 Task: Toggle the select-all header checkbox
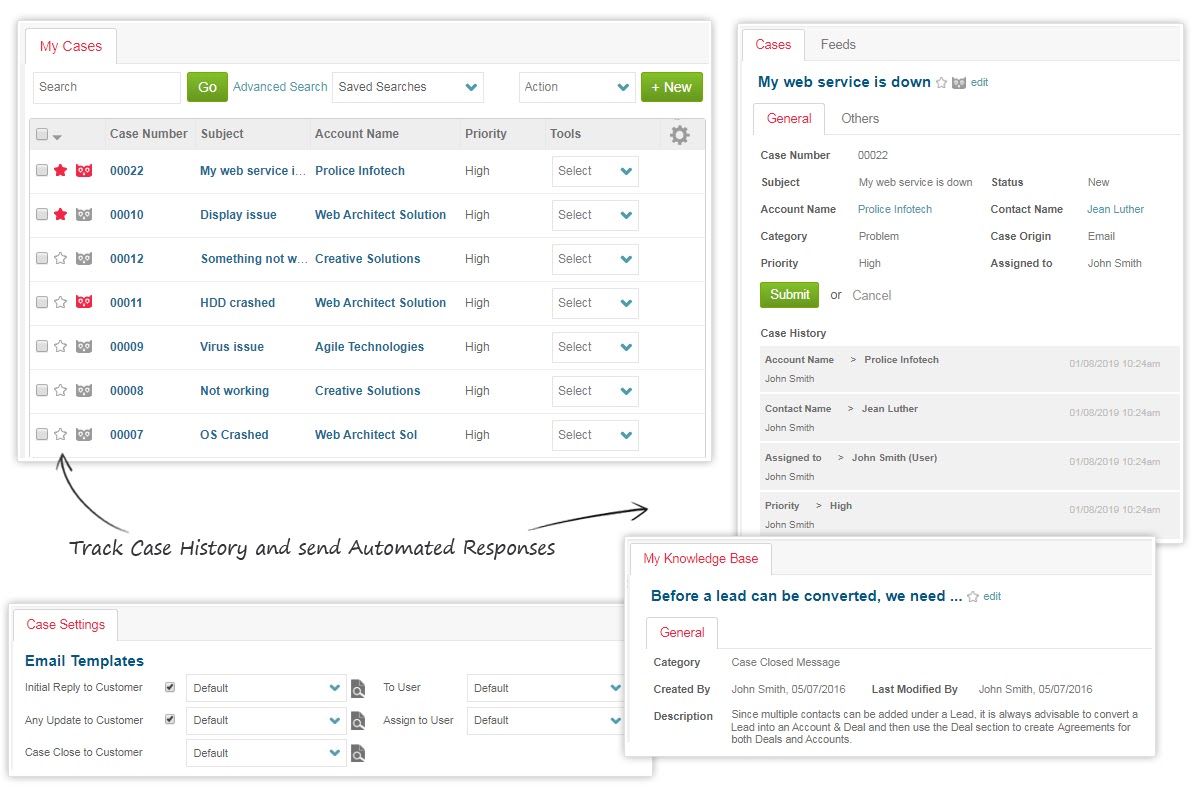42,134
